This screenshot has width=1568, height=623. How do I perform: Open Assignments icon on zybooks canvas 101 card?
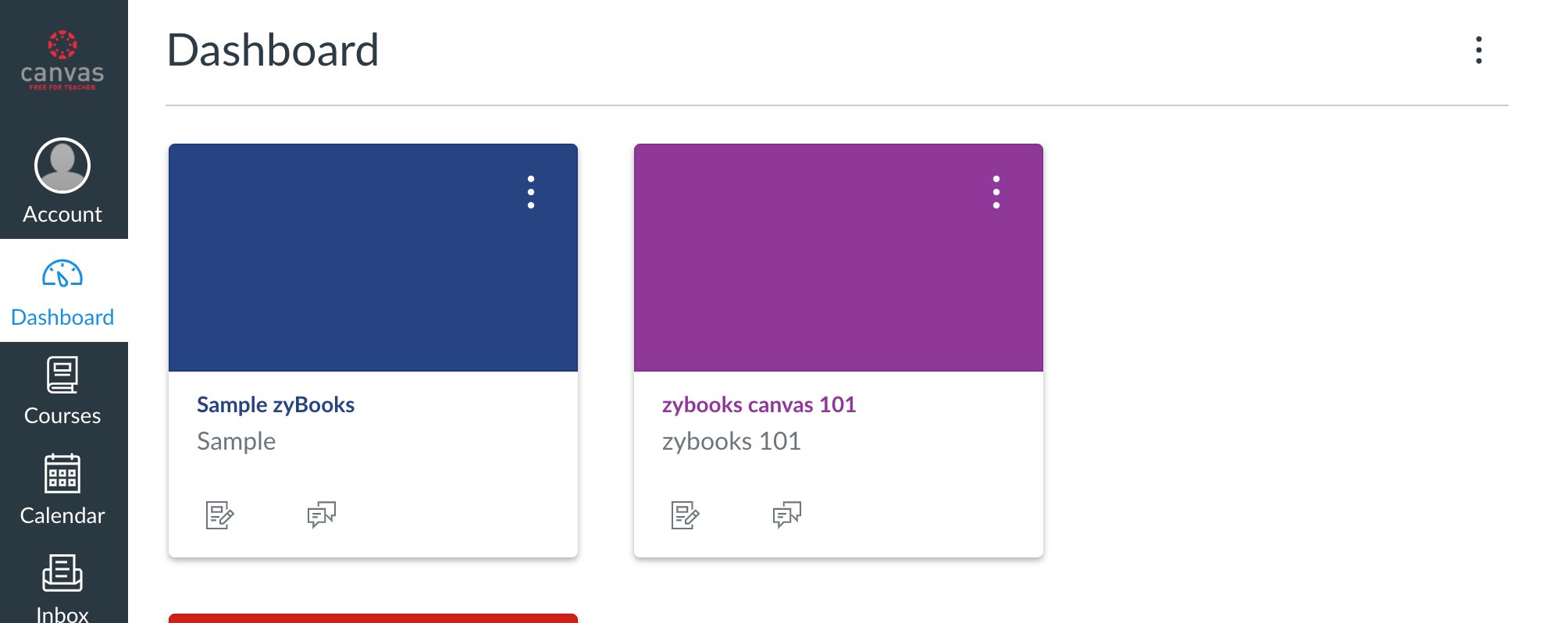pyautogui.click(x=685, y=515)
